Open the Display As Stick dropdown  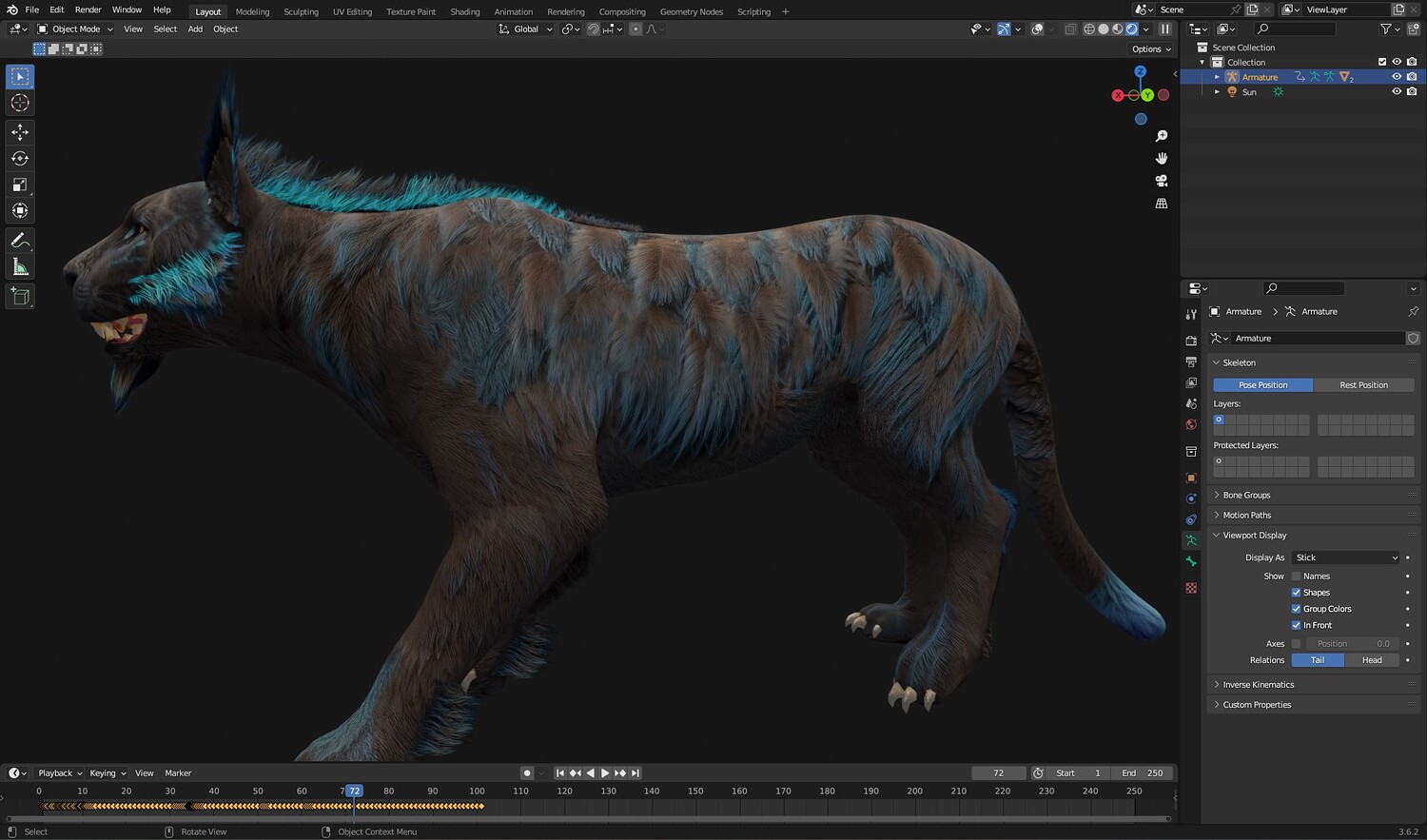(1346, 557)
